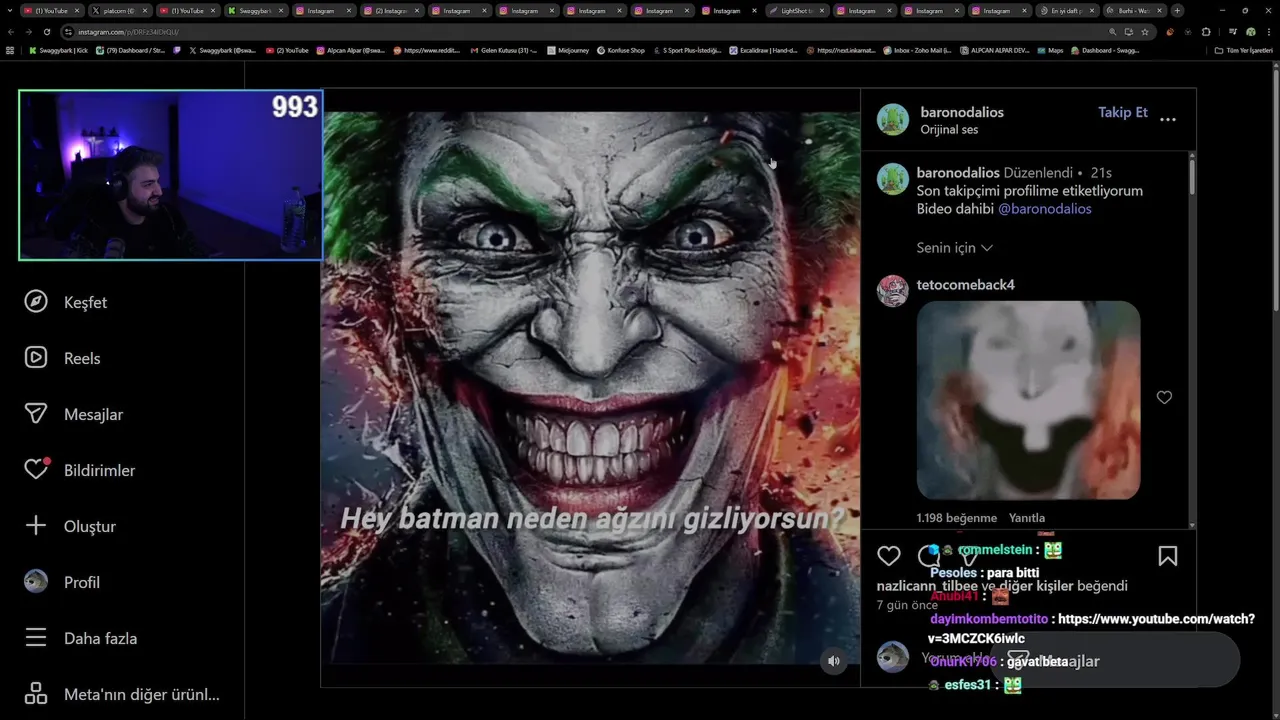Open the GIF in tetocomeback4's comment

point(1028,400)
